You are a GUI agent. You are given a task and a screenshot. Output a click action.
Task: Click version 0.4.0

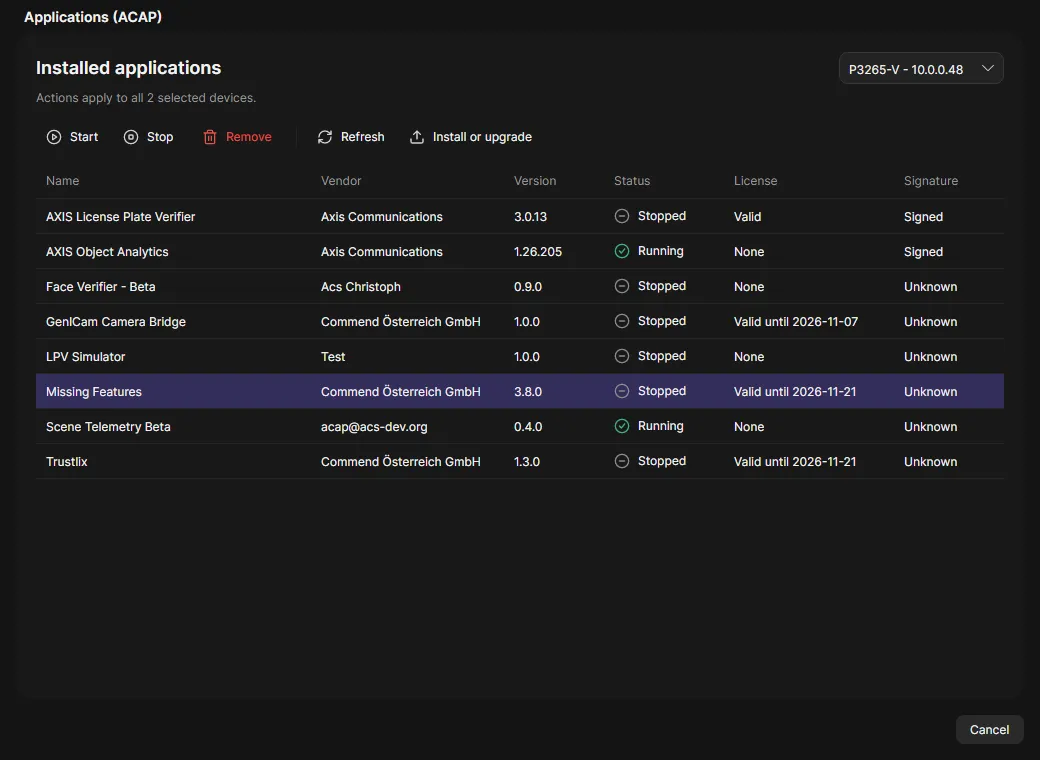pyautogui.click(x=528, y=427)
